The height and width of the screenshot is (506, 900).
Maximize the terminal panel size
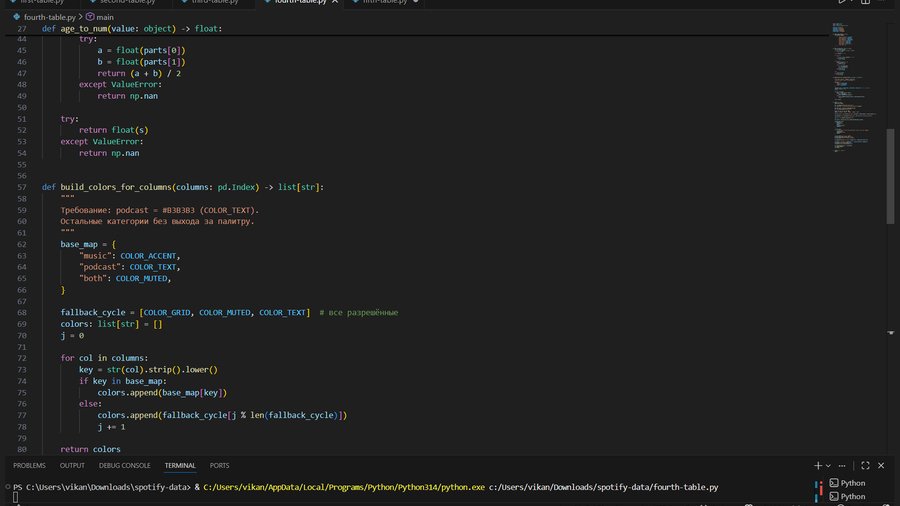[x=864, y=465]
